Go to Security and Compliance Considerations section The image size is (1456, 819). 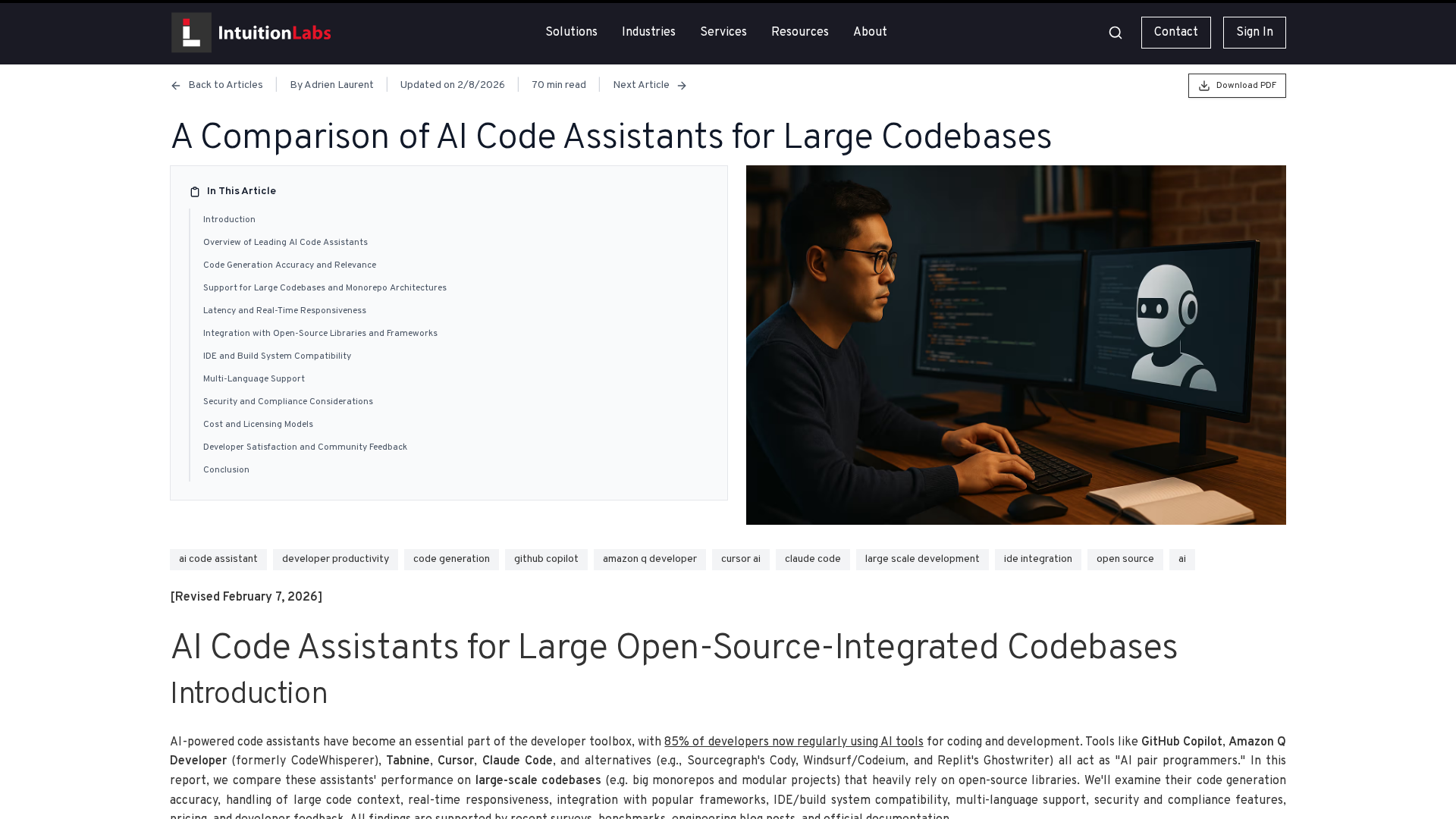pos(287,402)
